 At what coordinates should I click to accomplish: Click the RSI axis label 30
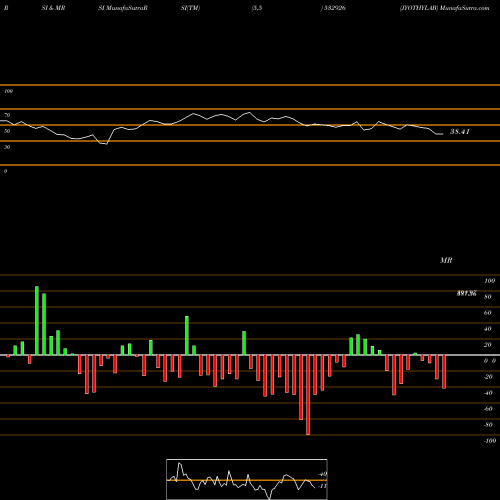tap(7, 147)
